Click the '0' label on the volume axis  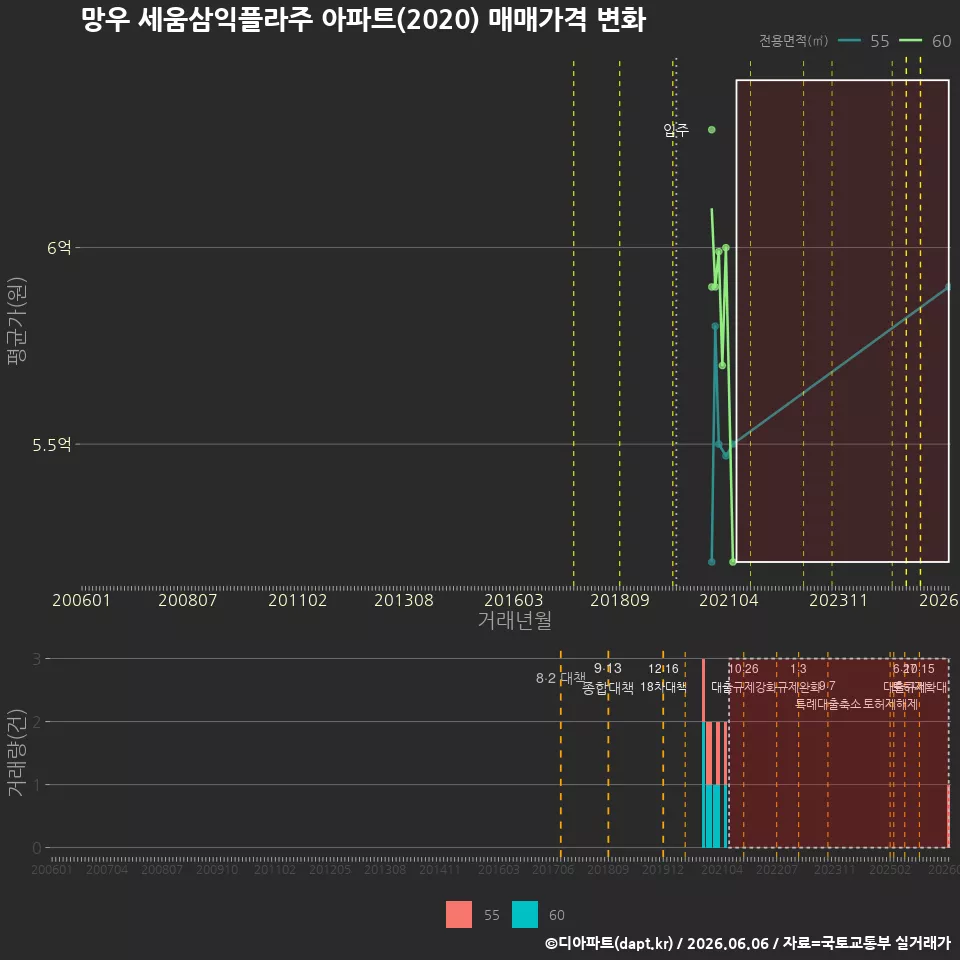(36, 848)
